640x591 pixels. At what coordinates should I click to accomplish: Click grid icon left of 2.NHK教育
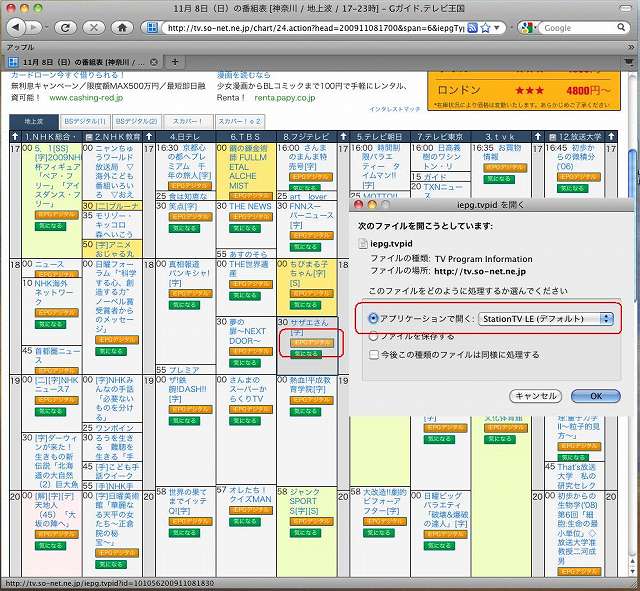[89, 137]
